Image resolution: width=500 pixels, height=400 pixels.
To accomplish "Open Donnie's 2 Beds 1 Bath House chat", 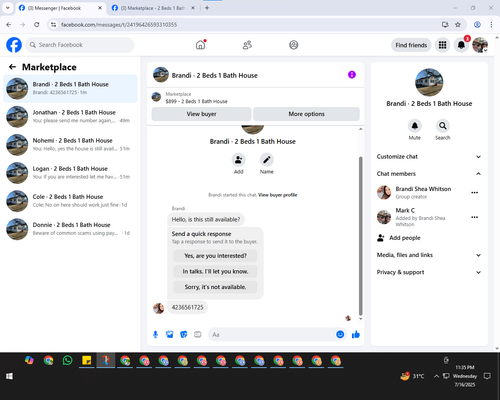I will [x=70, y=229].
